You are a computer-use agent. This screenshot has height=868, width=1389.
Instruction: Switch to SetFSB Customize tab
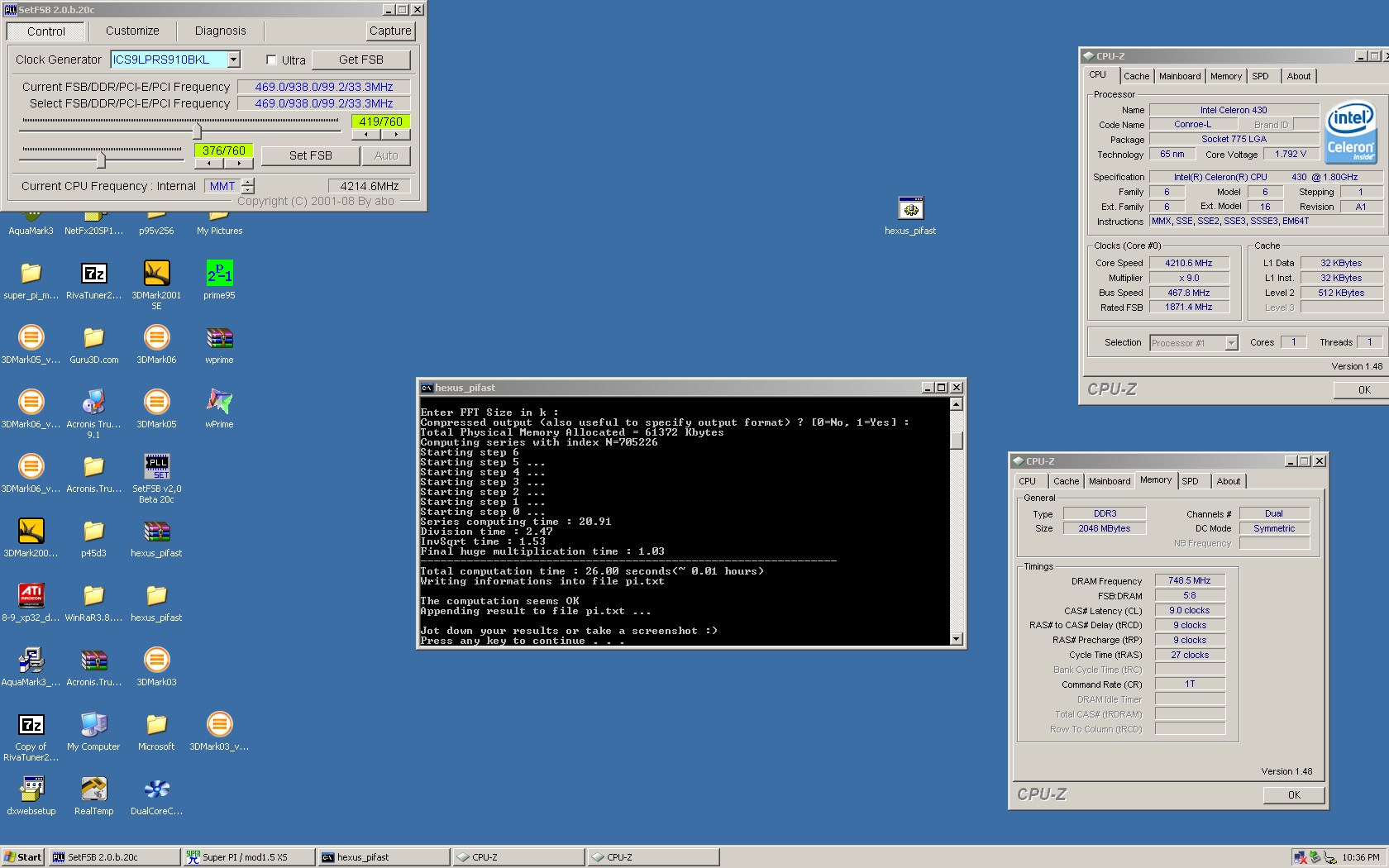point(132,31)
